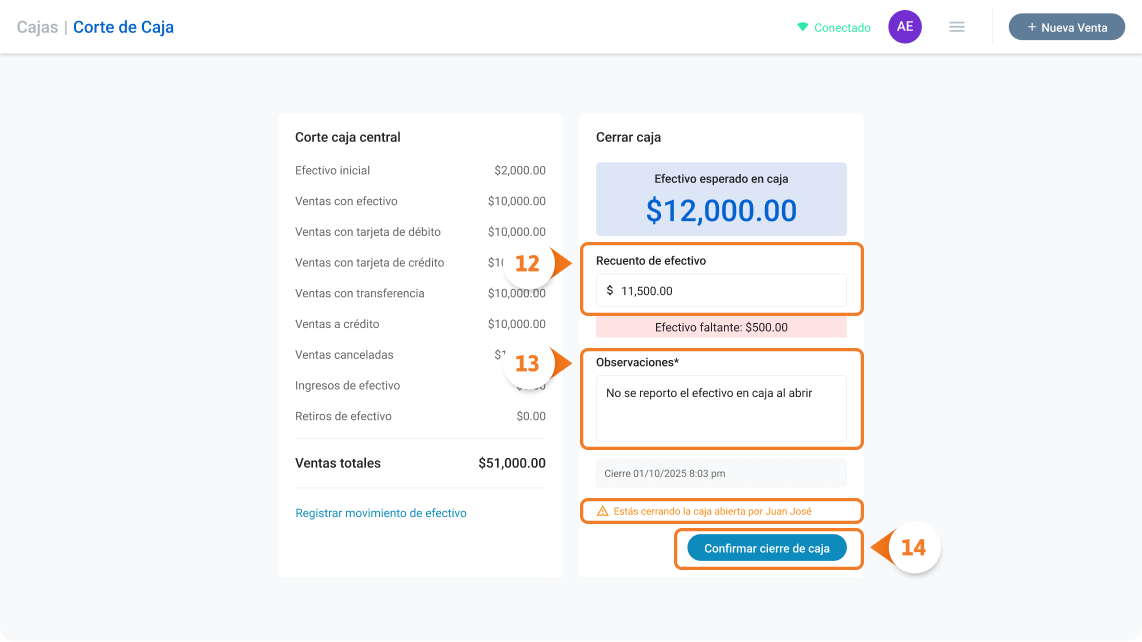Viewport: 1142px width, 642px height.
Task: Click the Ventas totales amount
Action: click(512, 463)
